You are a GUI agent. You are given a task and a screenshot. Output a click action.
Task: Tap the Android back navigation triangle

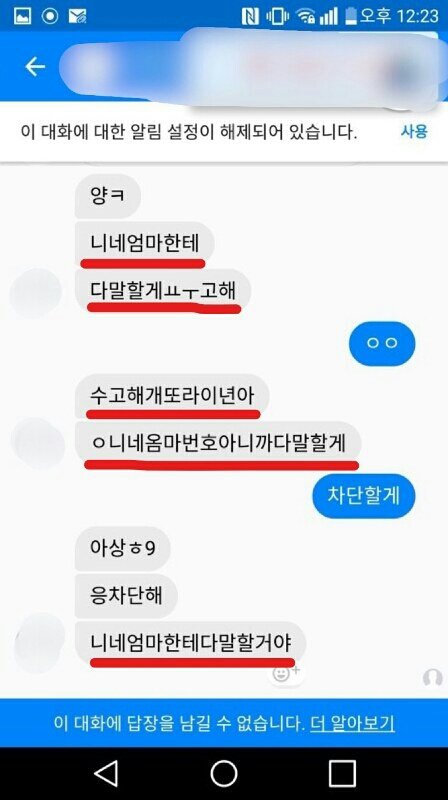(107, 773)
